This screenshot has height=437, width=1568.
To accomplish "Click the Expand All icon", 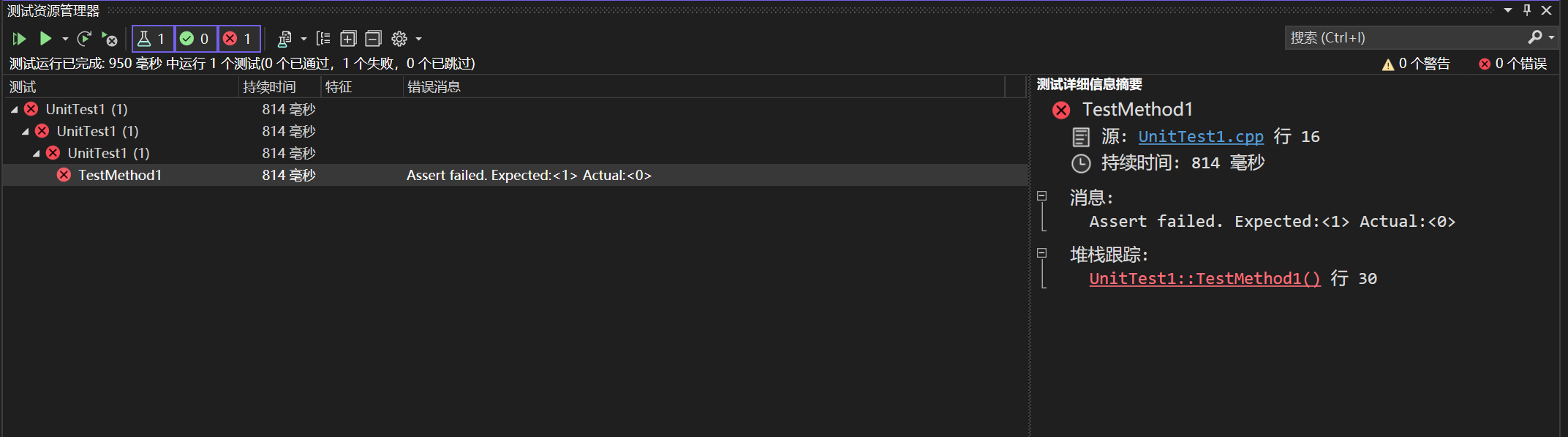I will point(349,39).
